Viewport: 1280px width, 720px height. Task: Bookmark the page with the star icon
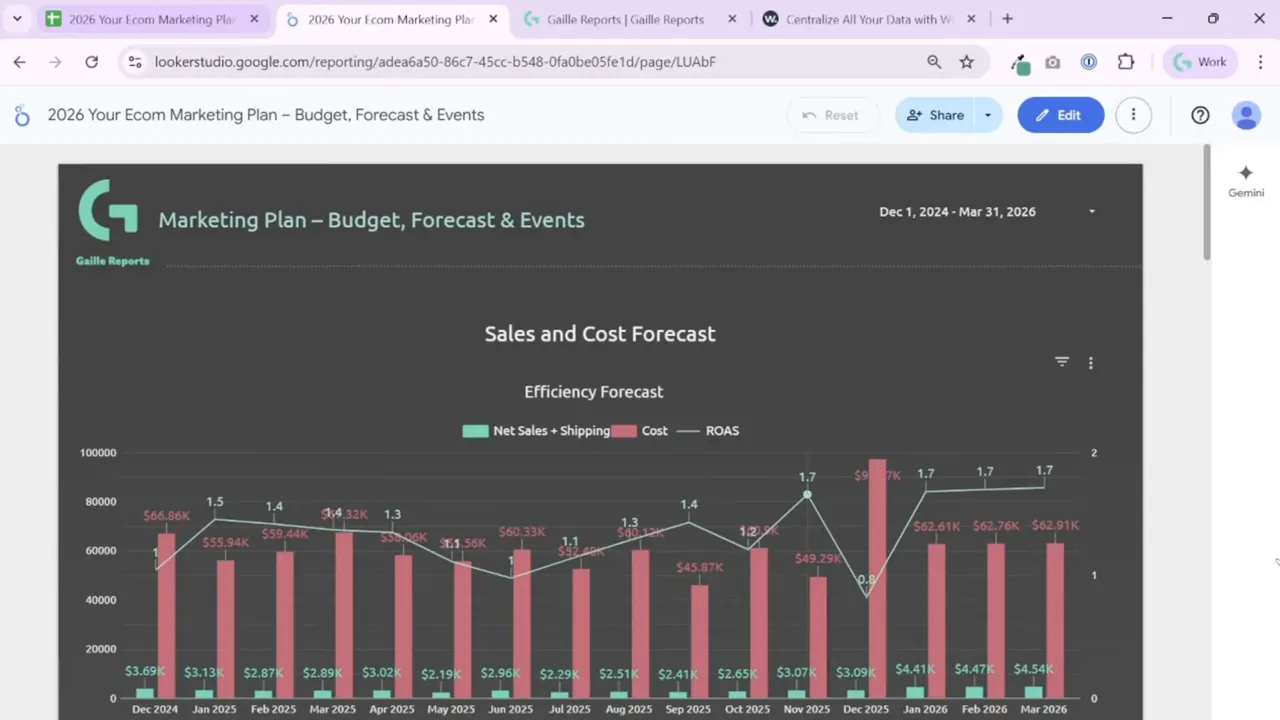point(966,61)
